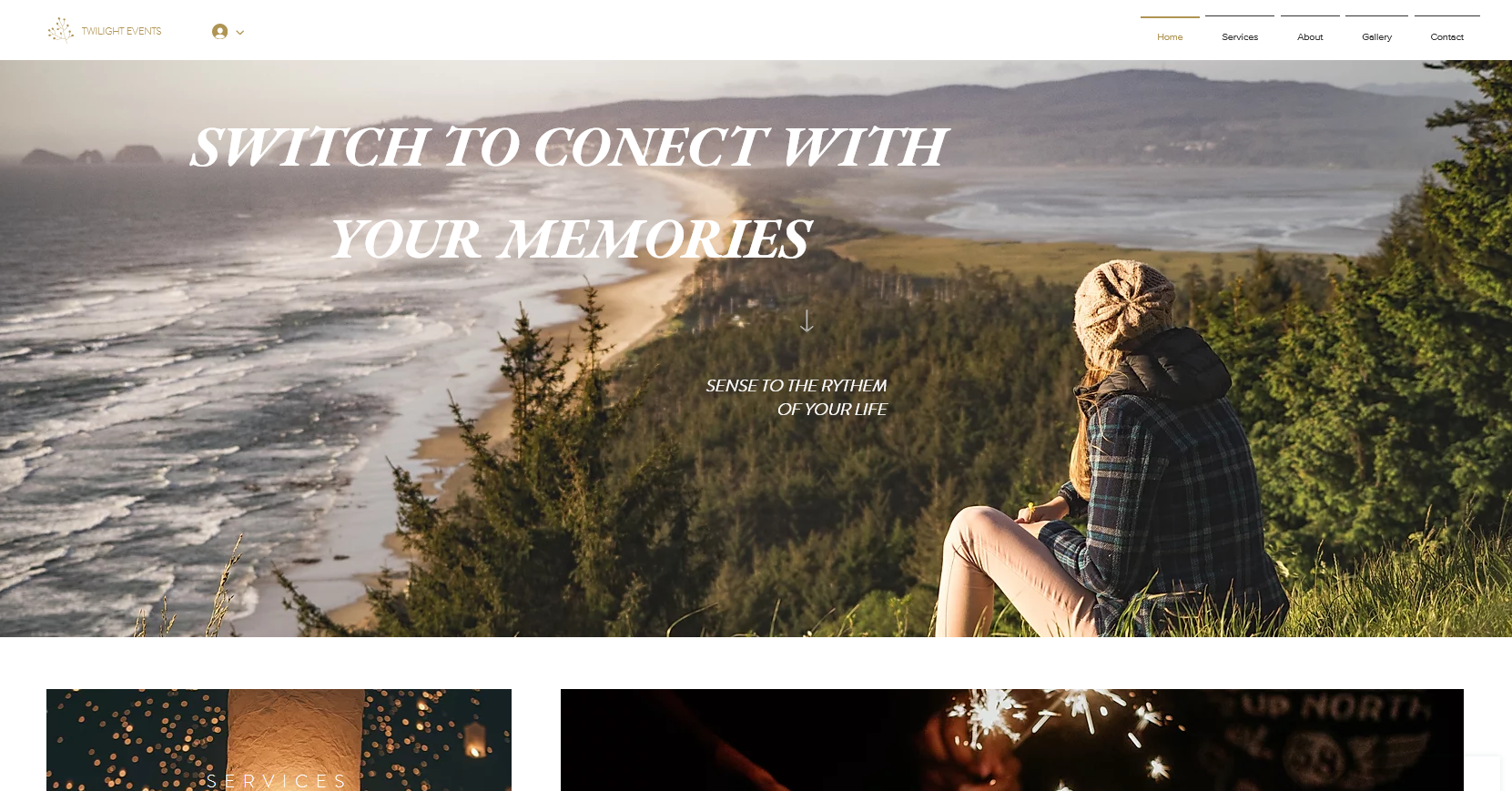Open the user account avatar icon
Viewport: 1512px width, 791px height.
point(219,32)
